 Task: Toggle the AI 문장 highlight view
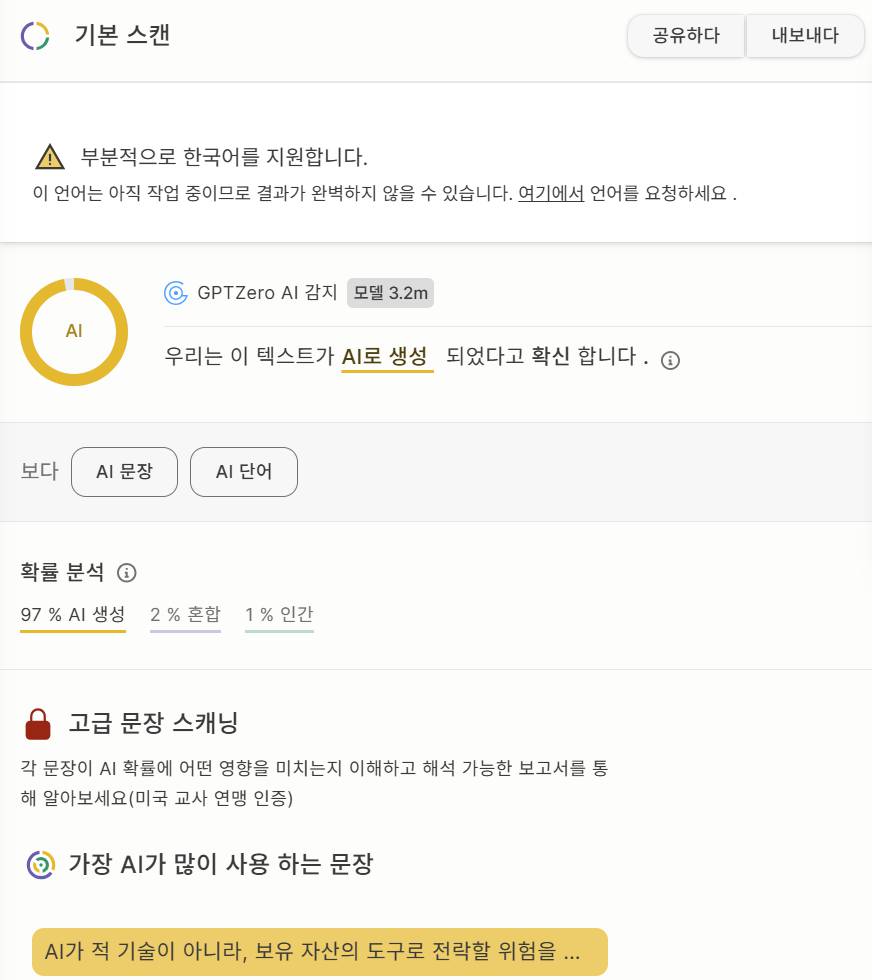124,471
